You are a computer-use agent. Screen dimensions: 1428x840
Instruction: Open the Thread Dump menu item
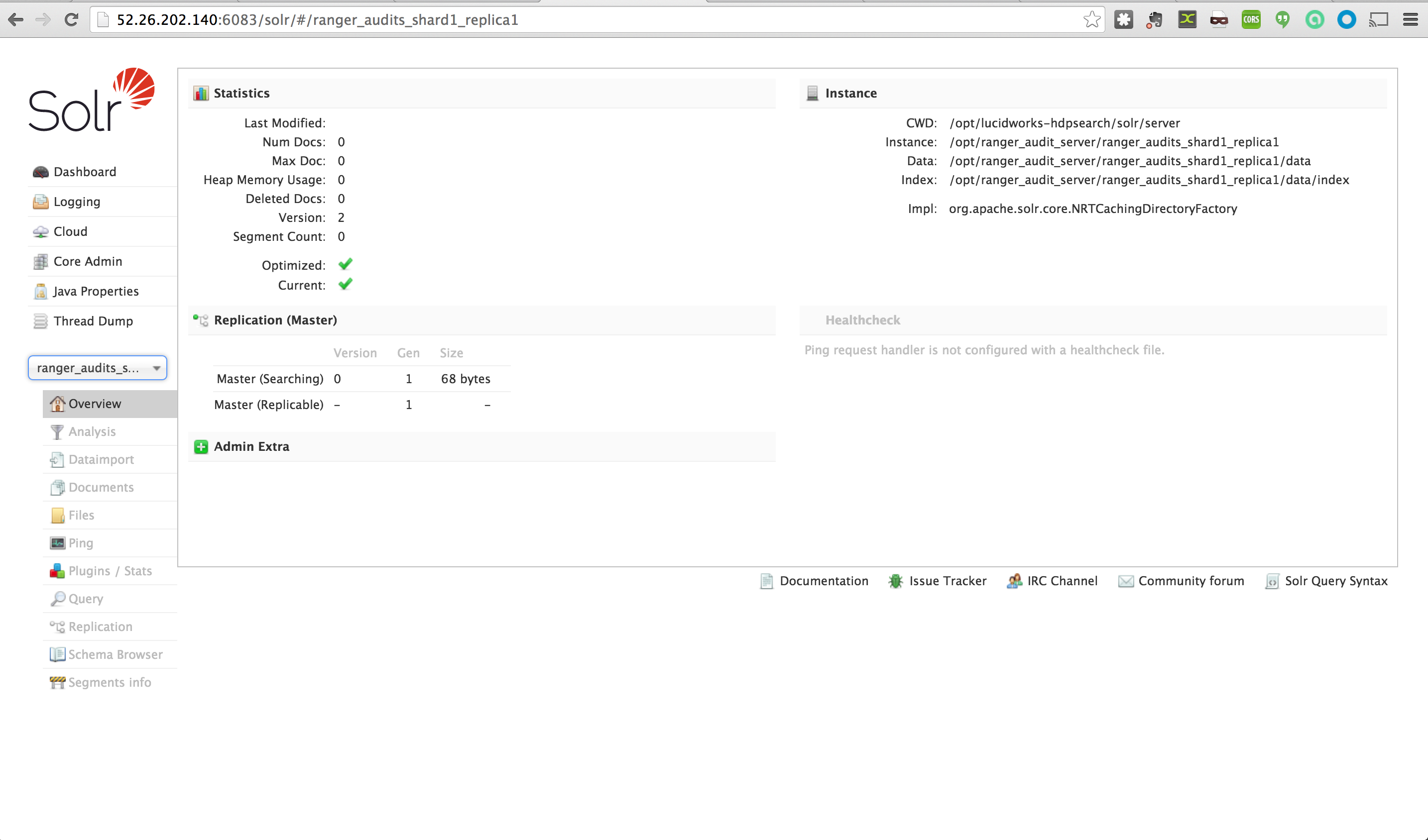tap(94, 321)
